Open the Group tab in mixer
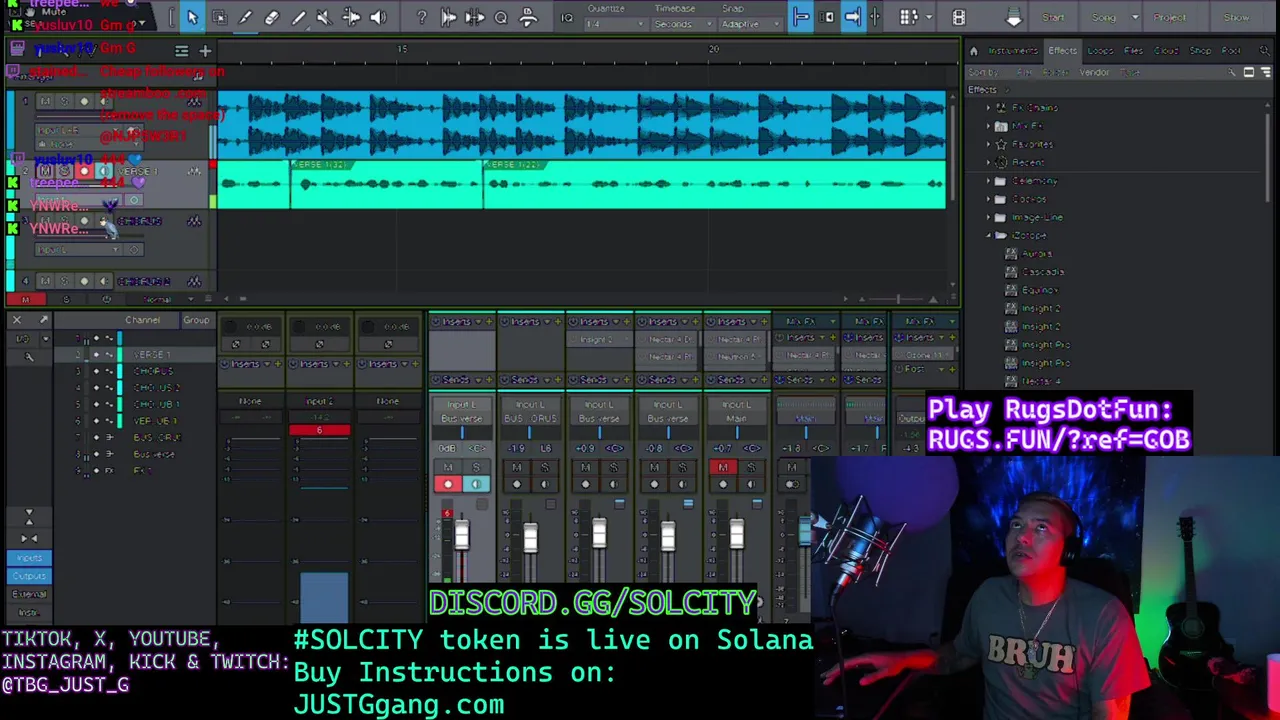1280x720 pixels. pyautogui.click(x=196, y=320)
